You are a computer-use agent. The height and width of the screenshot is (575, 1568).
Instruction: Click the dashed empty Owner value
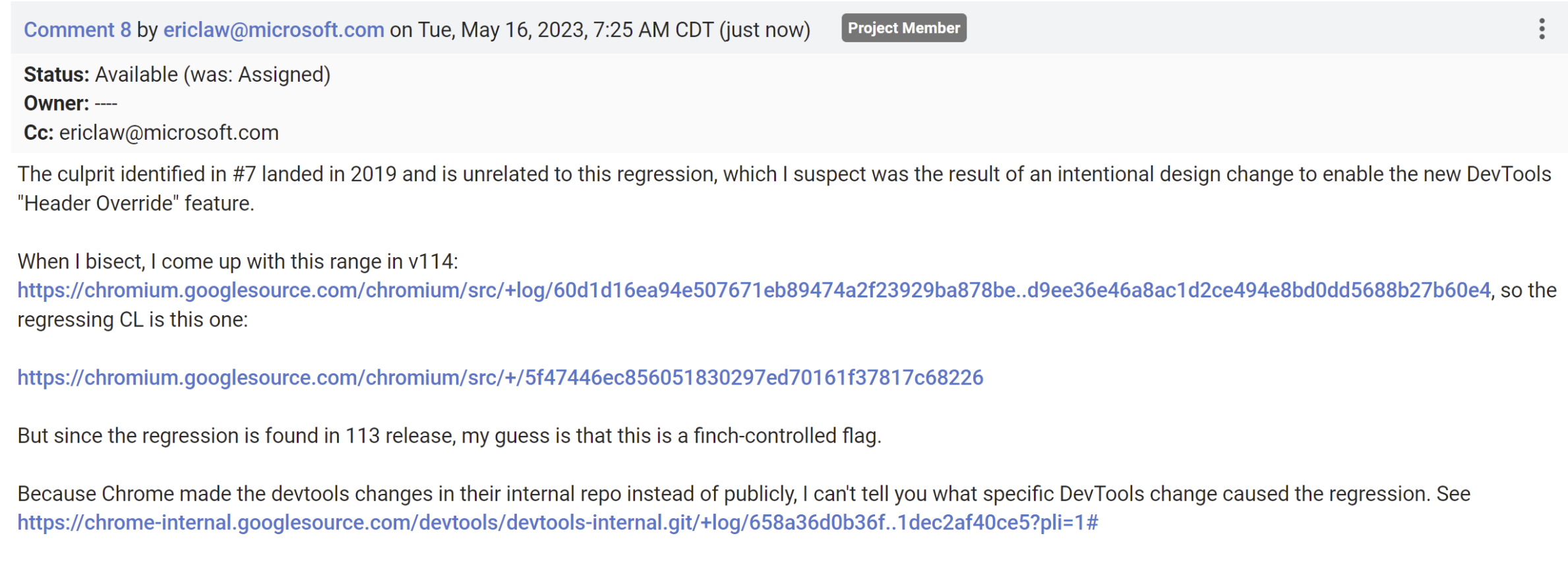[x=106, y=104]
